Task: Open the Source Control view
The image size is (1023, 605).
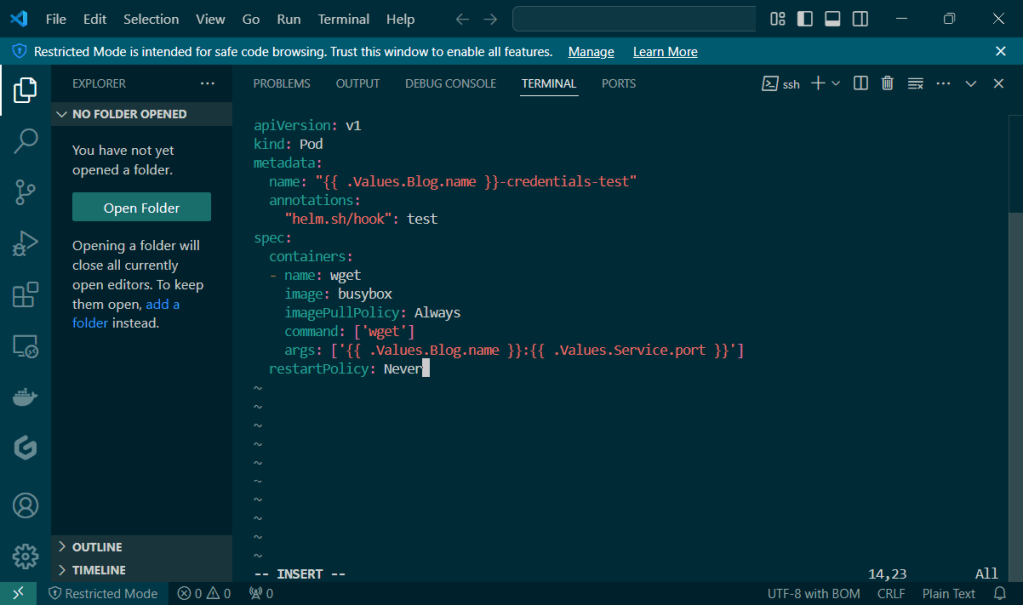Action: click(x=25, y=192)
